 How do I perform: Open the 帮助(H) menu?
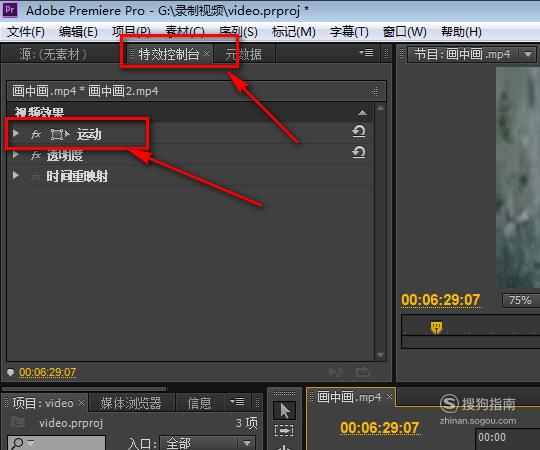click(461, 32)
